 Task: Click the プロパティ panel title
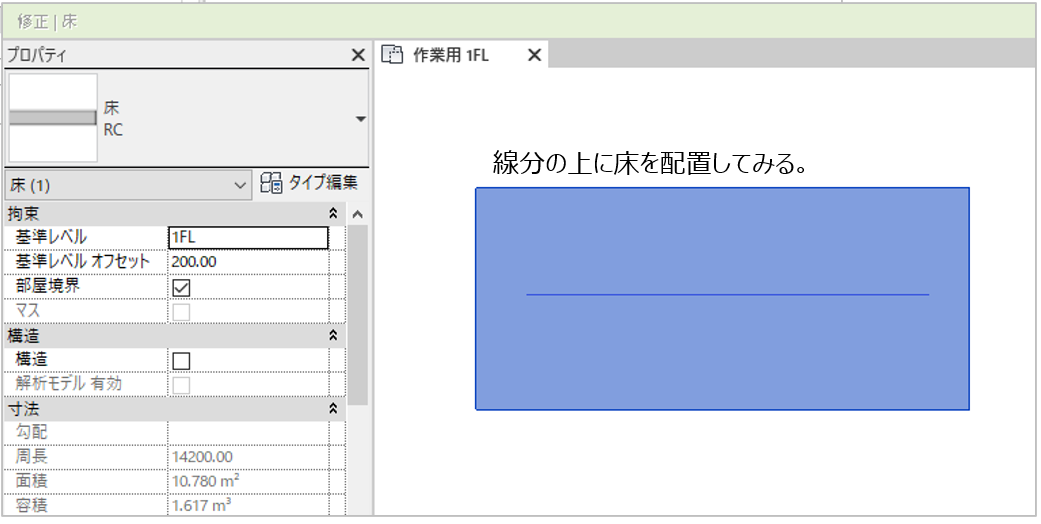[37, 55]
